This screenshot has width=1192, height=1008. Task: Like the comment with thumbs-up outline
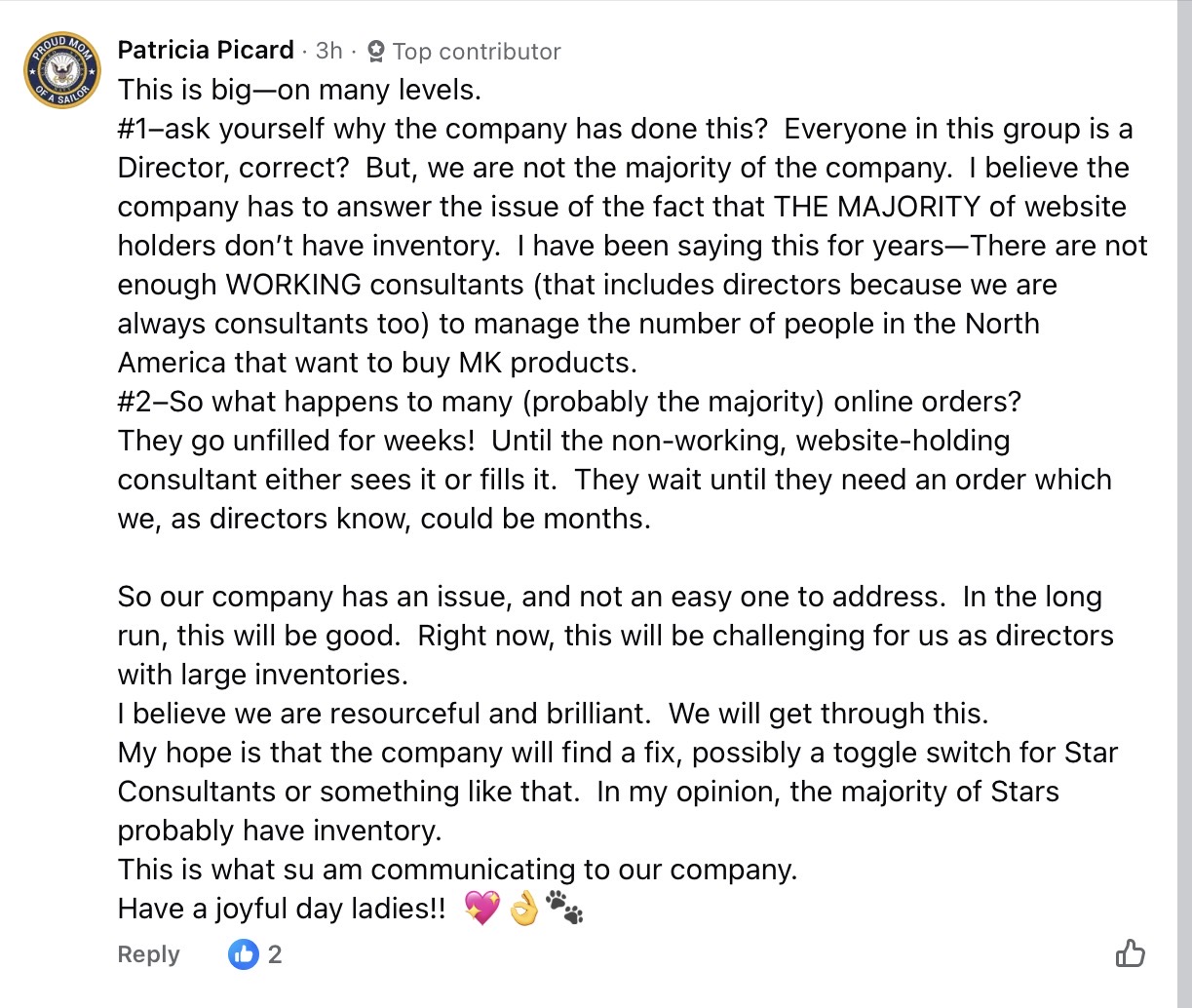click(x=1130, y=952)
